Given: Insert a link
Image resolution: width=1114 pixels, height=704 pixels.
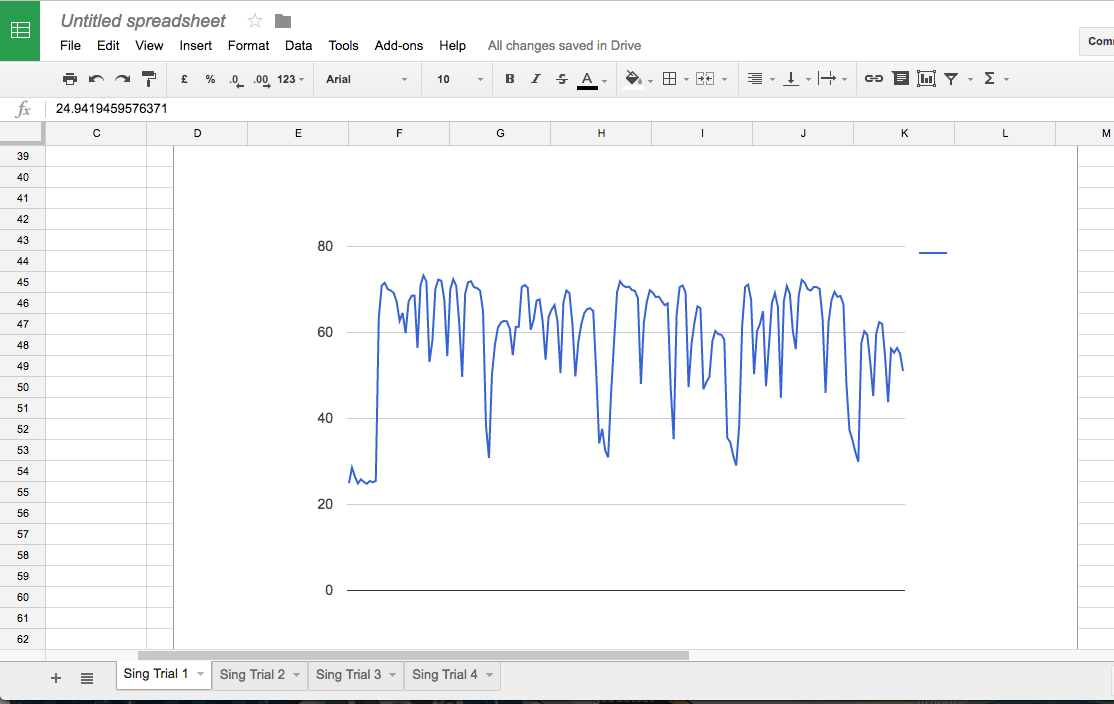Looking at the screenshot, I should [x=874, y=79].
